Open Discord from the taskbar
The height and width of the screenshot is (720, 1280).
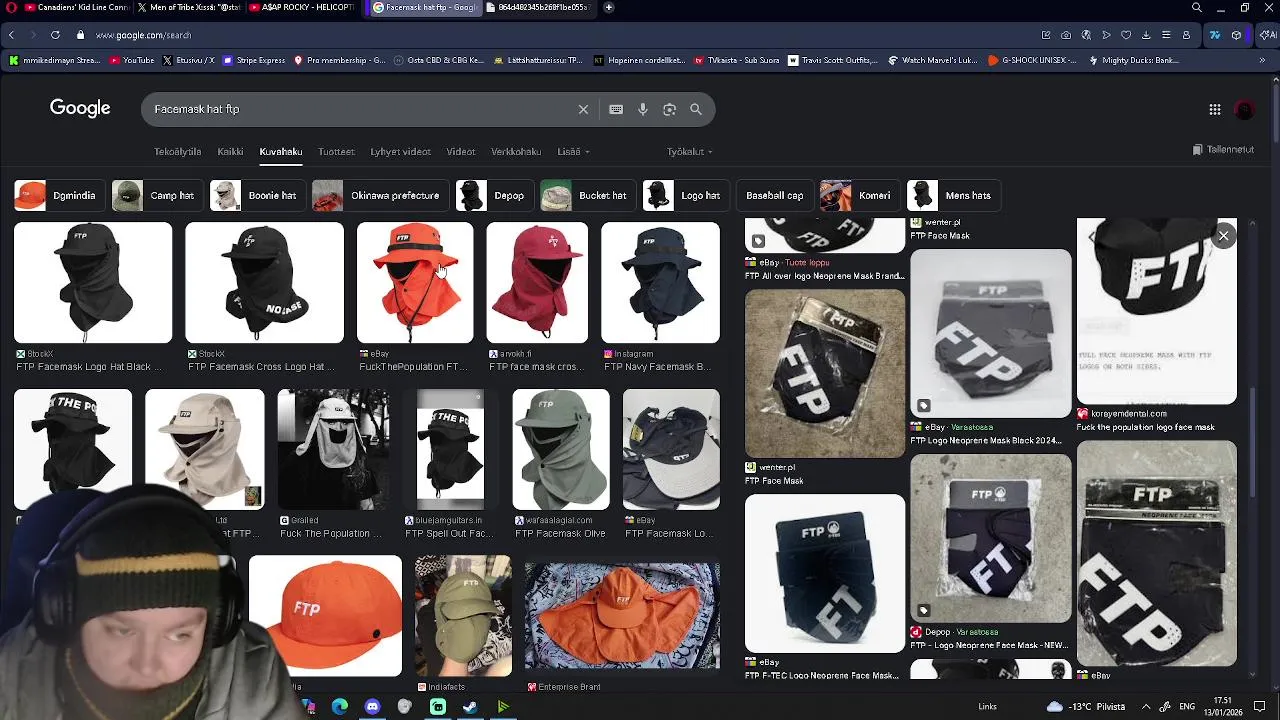tap(372, 707)
